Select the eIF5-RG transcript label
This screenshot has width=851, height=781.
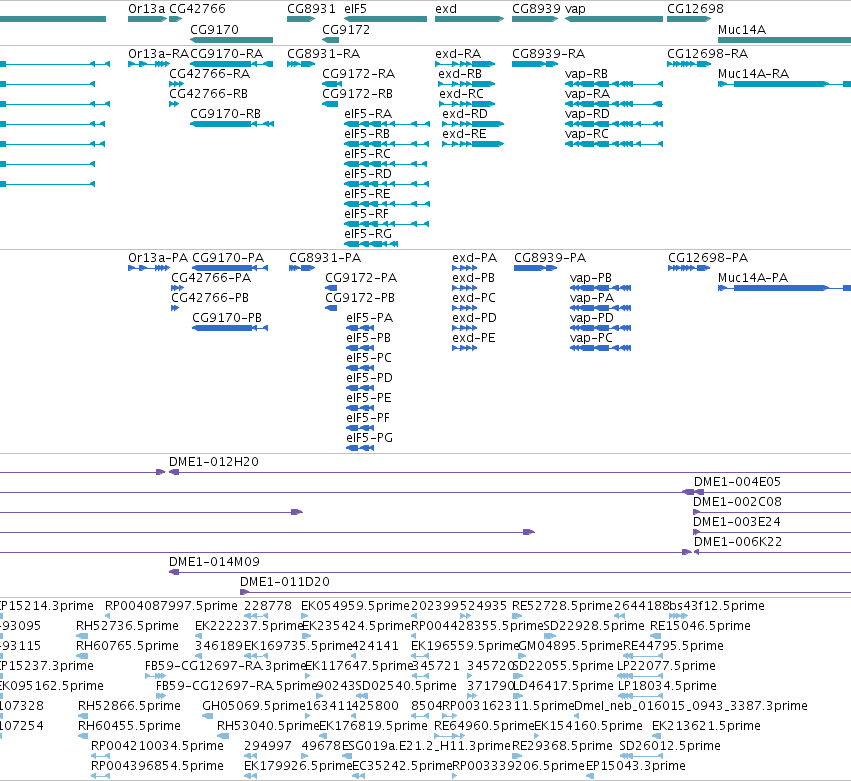pos(368,233)
